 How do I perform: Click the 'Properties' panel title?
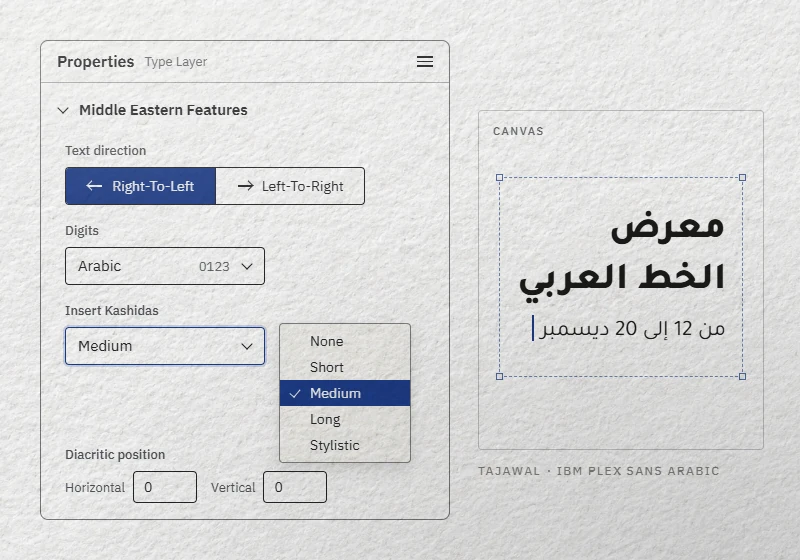pos(95,62)
